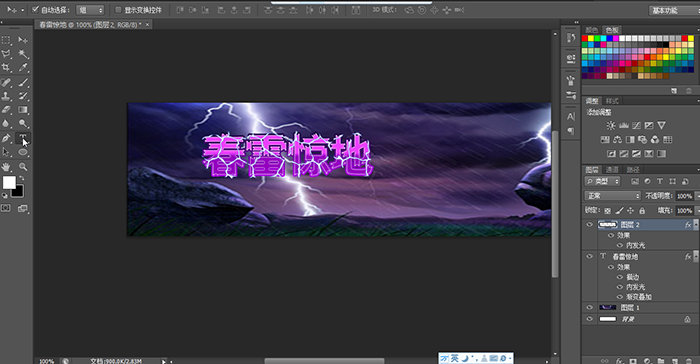
Task: Select the Crop tool
Action: [x=6, y=68]
